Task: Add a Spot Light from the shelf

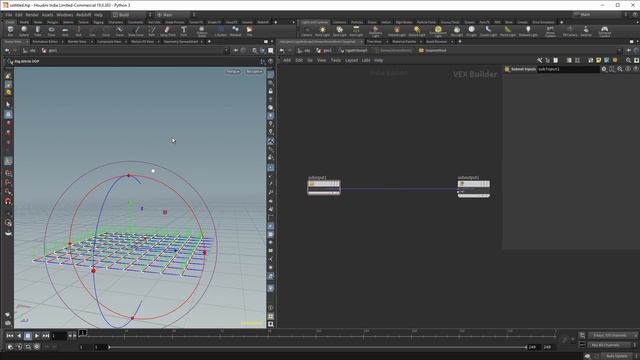Action: (339, 31)
